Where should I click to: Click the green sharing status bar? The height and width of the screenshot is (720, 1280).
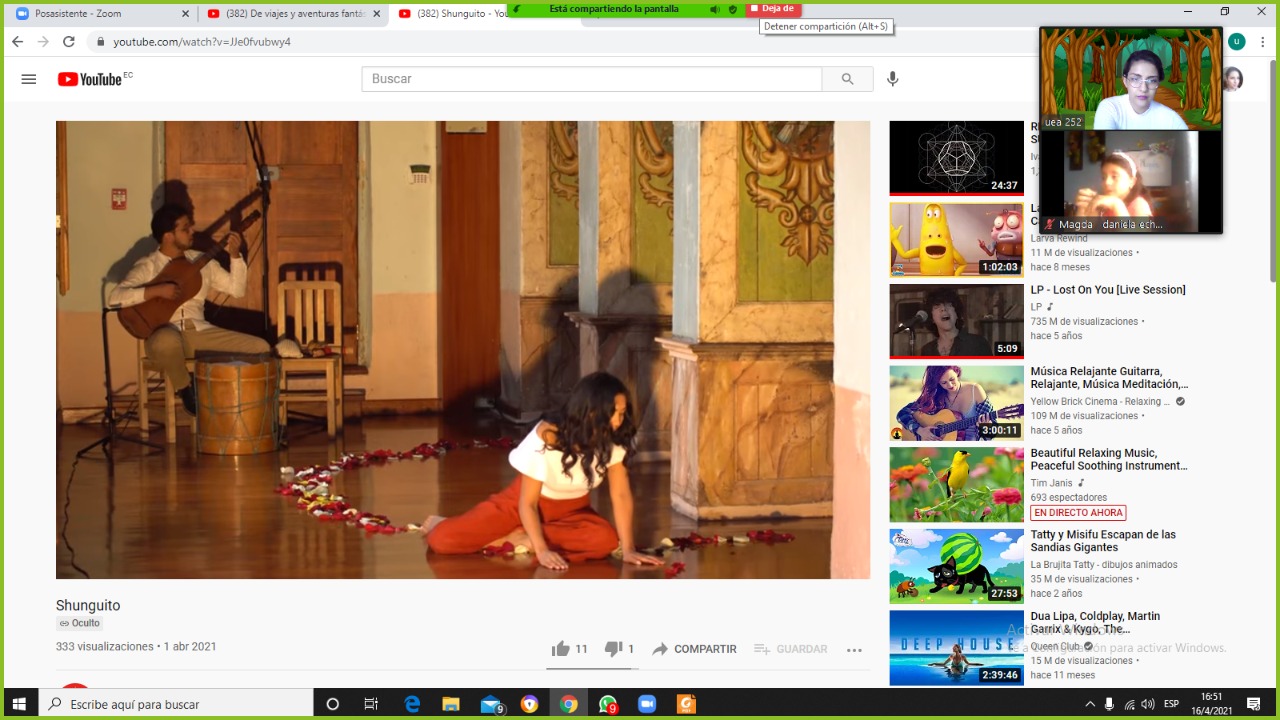coord(614,9)
